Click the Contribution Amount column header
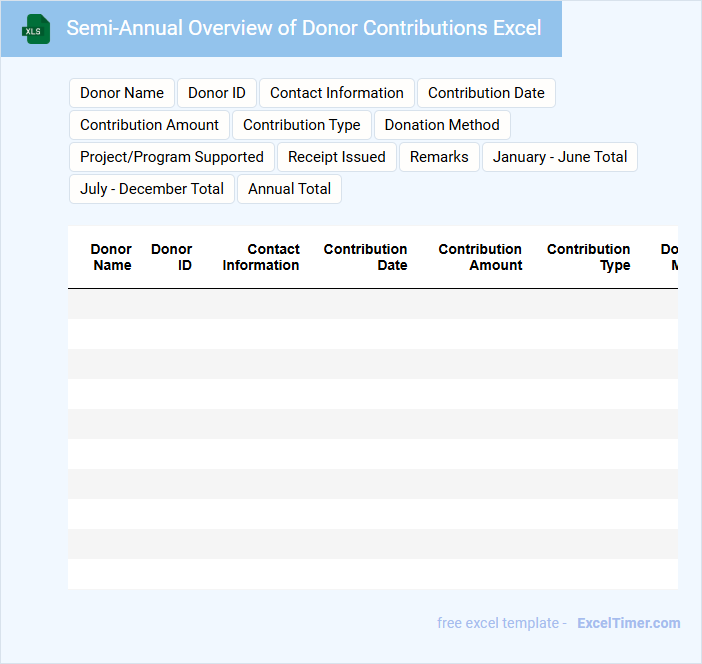The height and width of the screenshot is (664, 702). tap(480, 257)
